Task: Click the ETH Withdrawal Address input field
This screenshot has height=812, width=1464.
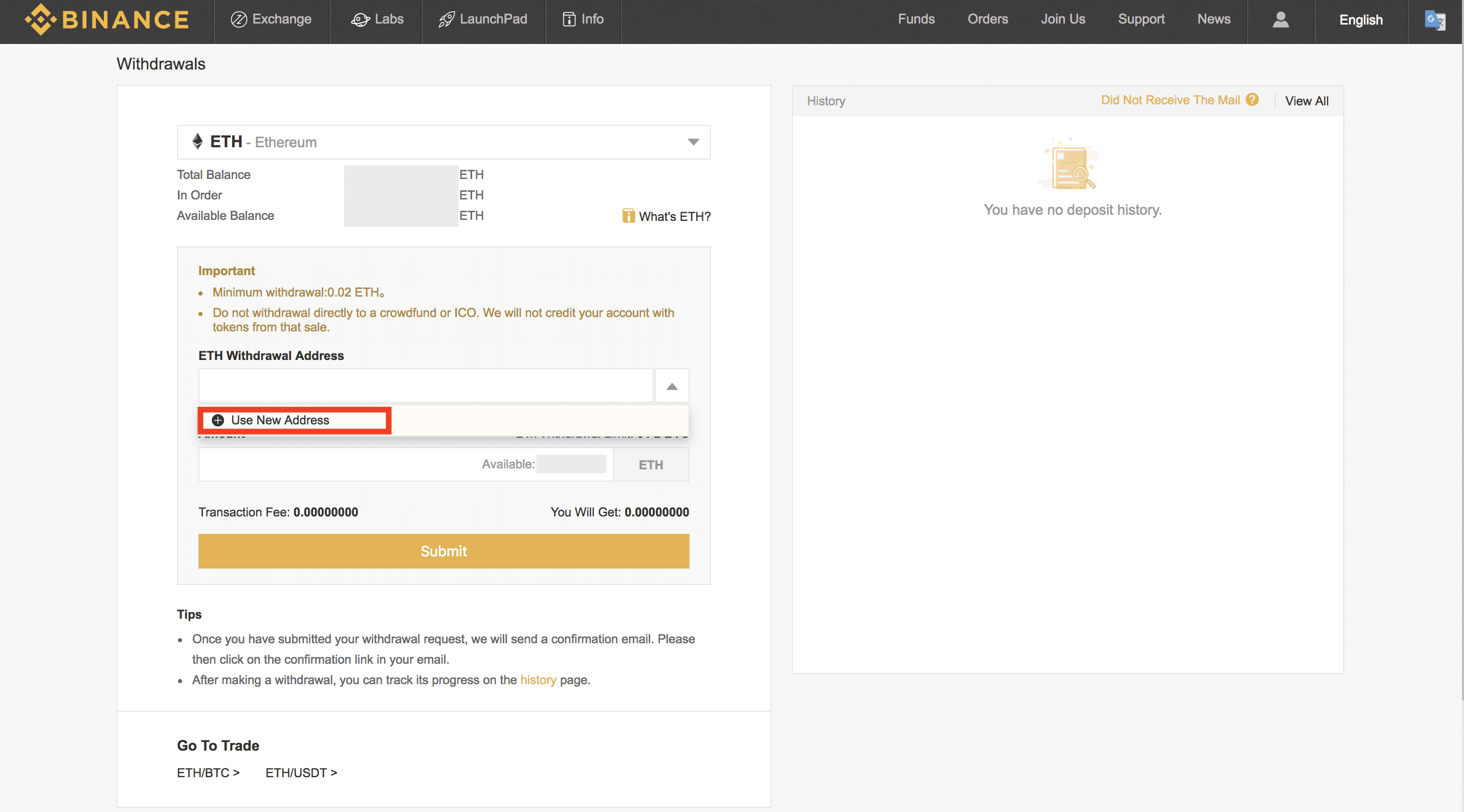Action: (425, 387)
